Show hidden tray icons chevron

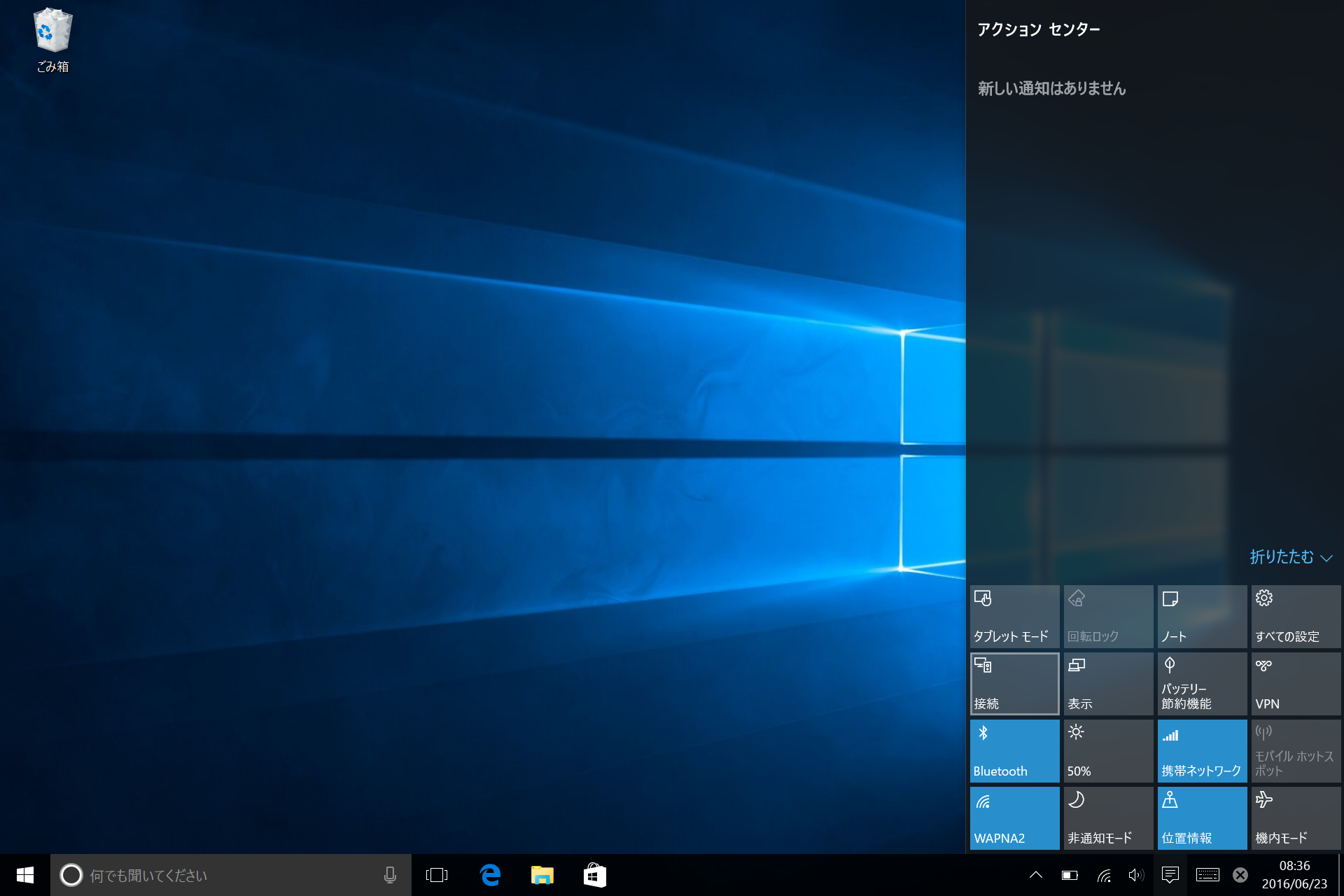coord(1036,875)
